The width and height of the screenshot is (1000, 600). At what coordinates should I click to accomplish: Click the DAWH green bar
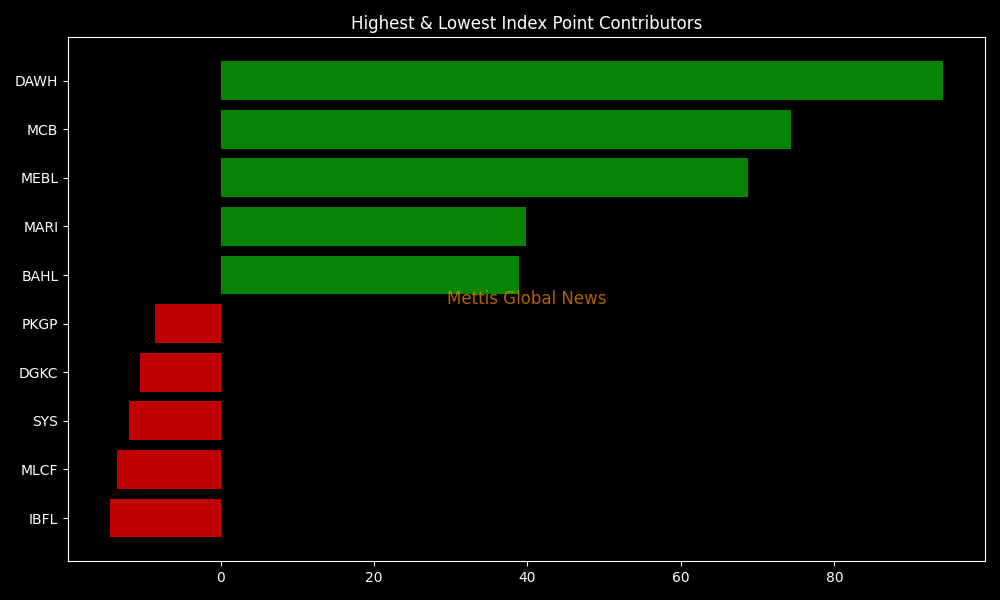click(582, 80)
